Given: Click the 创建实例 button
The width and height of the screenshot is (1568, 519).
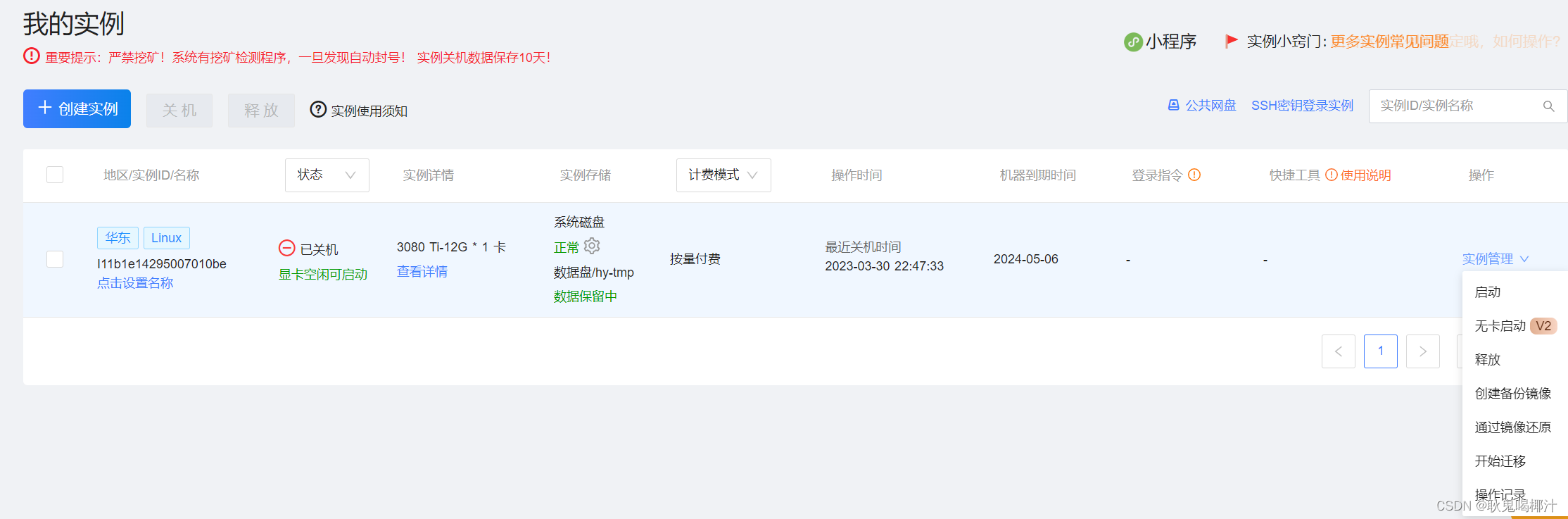Looking at the screenshot, I should coord(77,108).
